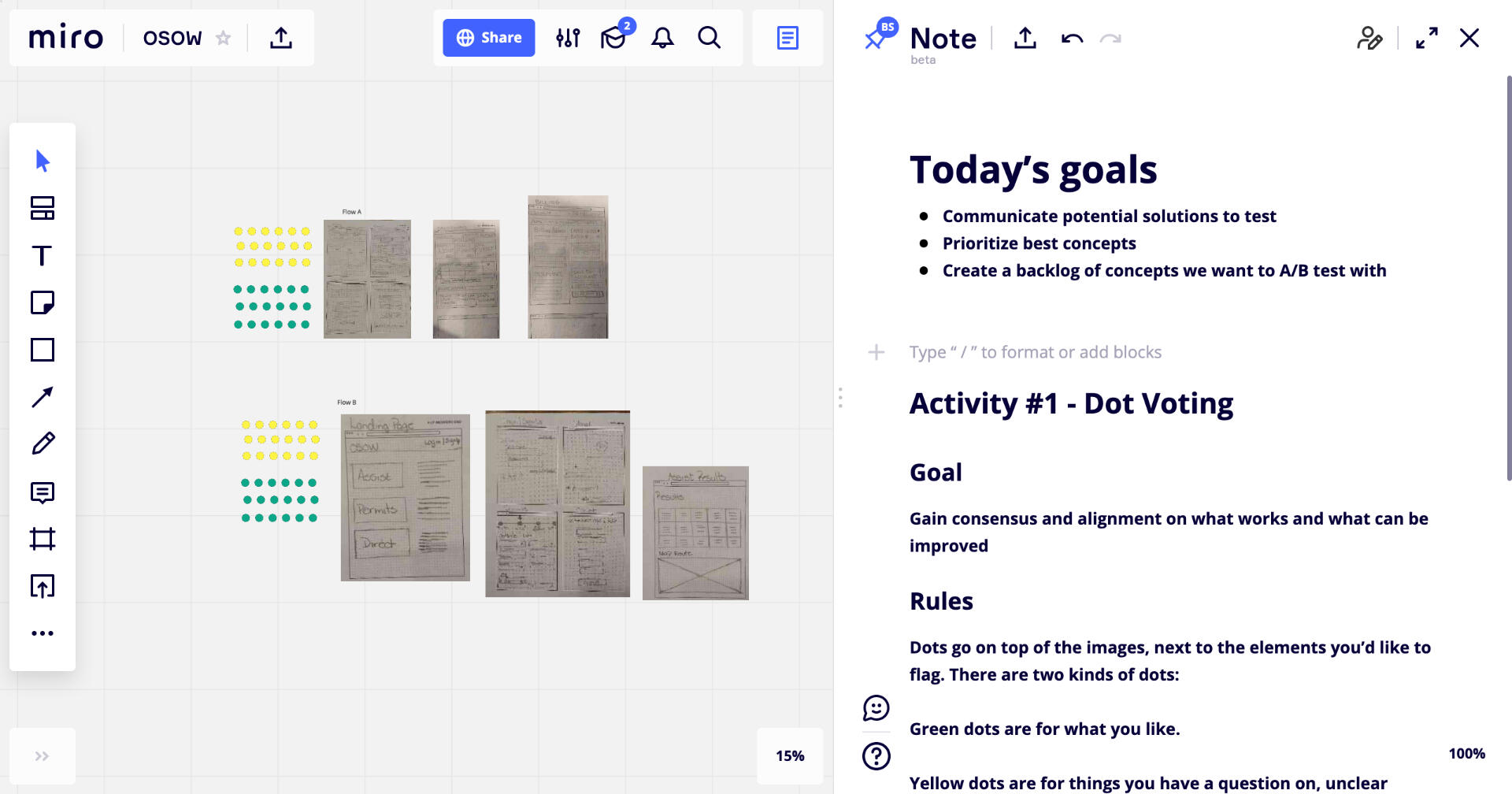This screenshot has width=1512, height=794.
Task: Open the Templates tool
Action: 42,209
